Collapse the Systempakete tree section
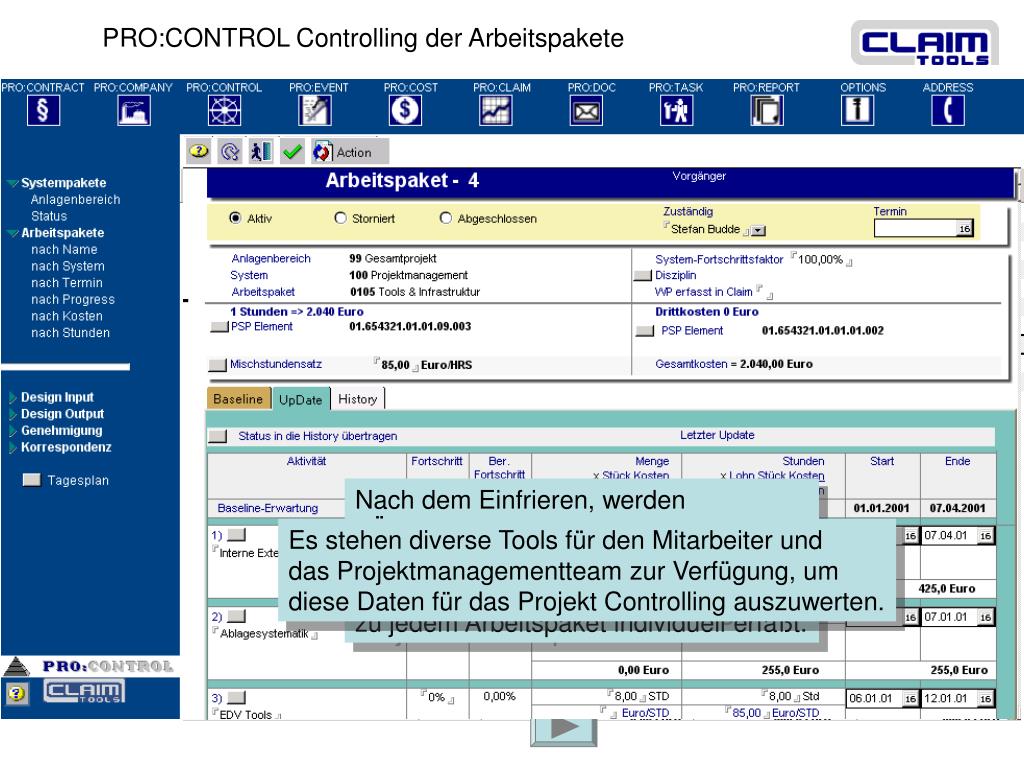 [x=12, y=184]
